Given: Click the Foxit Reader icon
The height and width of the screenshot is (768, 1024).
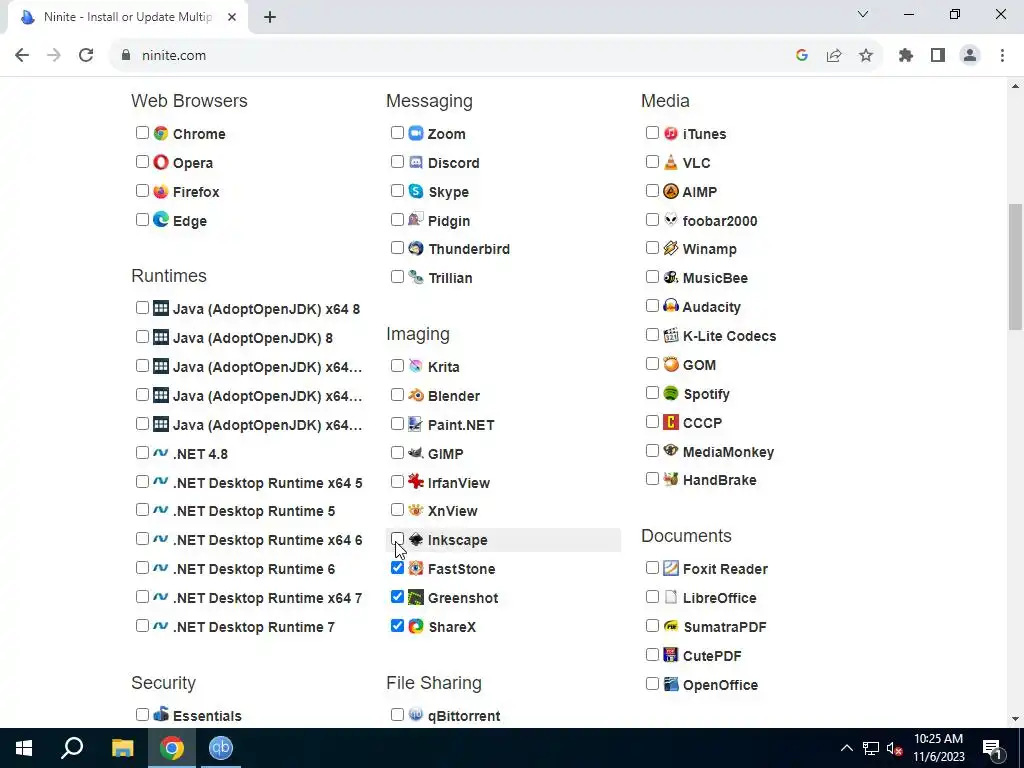Looking at the screenshot, I should point(671,568).
